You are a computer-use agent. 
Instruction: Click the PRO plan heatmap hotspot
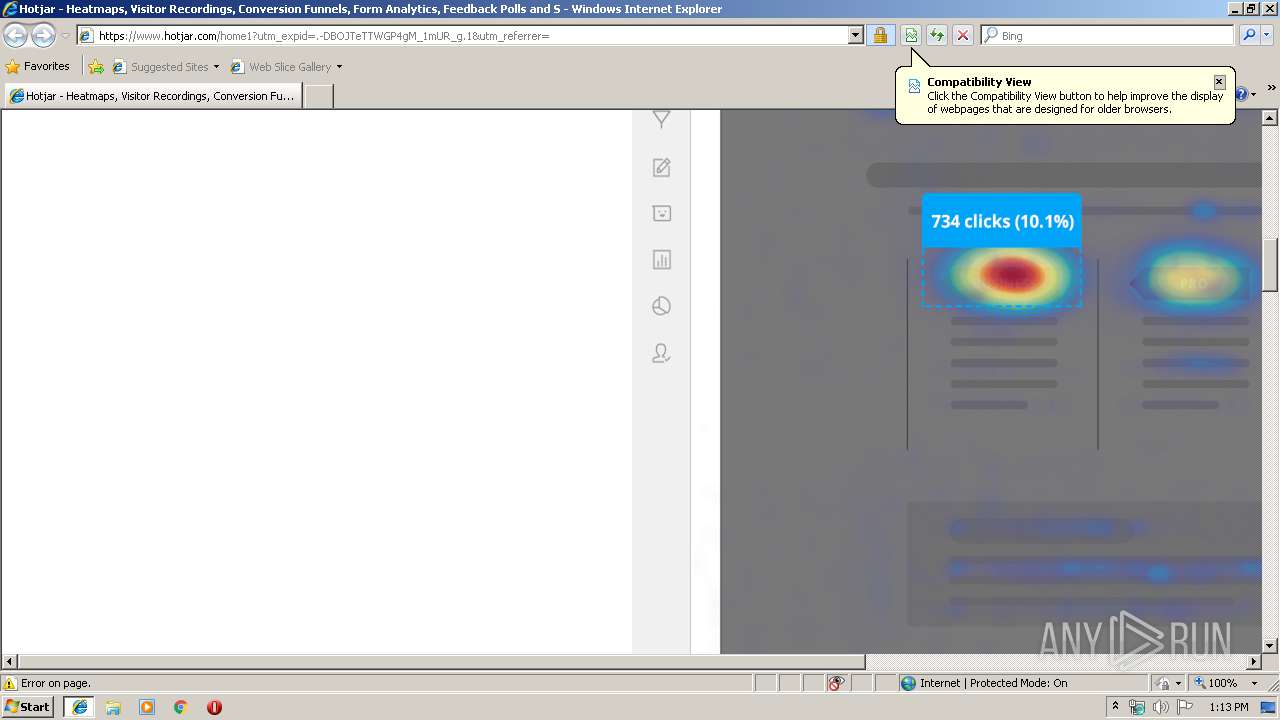click(x=1192, y=283)
